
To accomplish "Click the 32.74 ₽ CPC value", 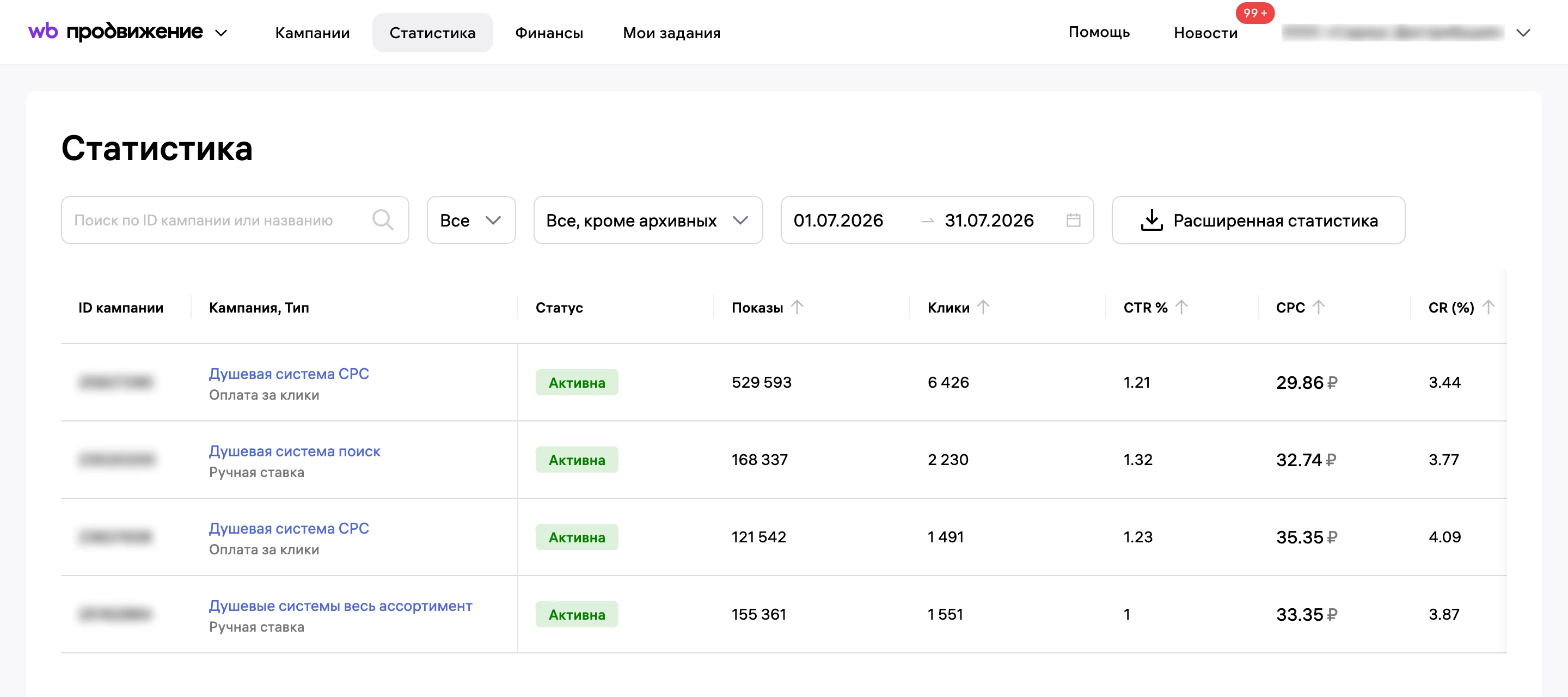I will 1306,460.
